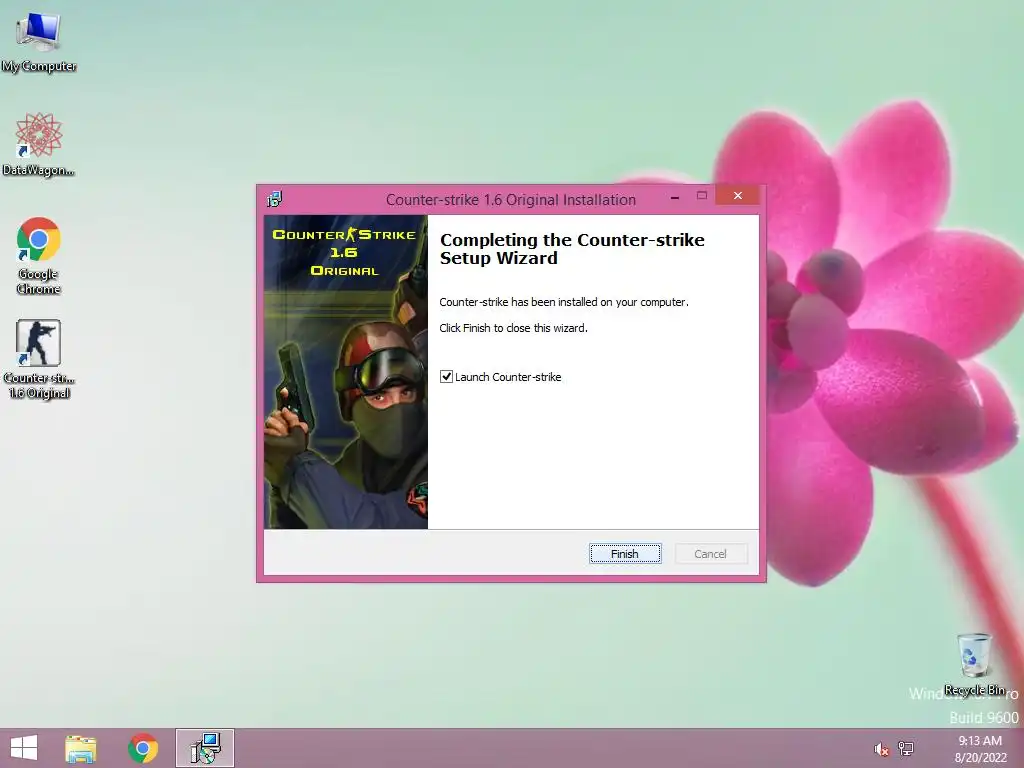Close the Counter-strike installation window

coord(738,195)
